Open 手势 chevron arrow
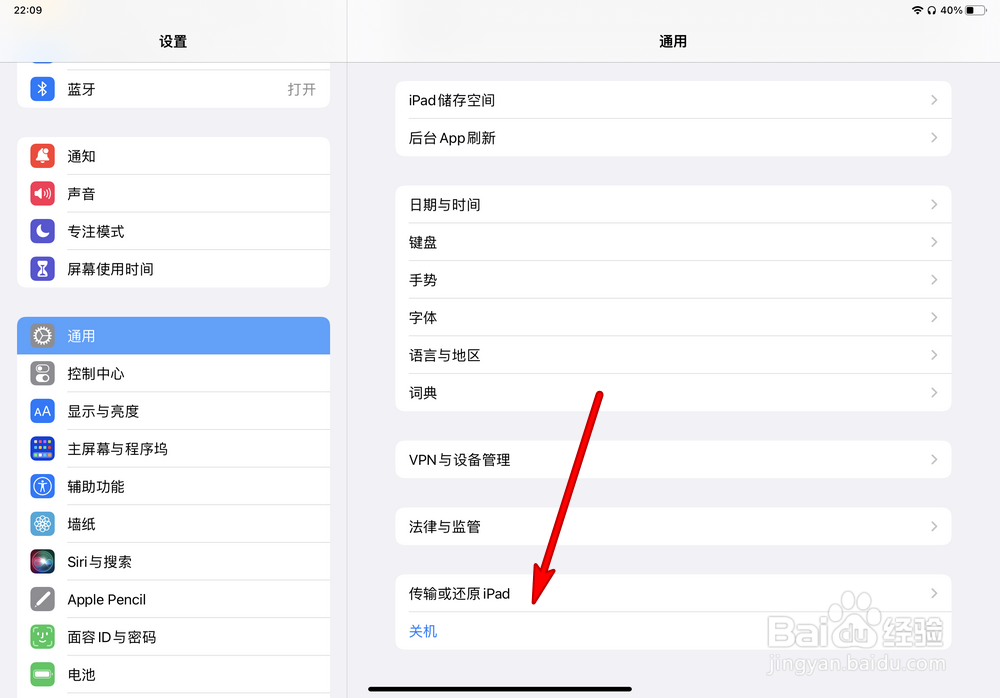This screenshot has height=698, width=1000. pyautogui.click(x=934, y=279)
